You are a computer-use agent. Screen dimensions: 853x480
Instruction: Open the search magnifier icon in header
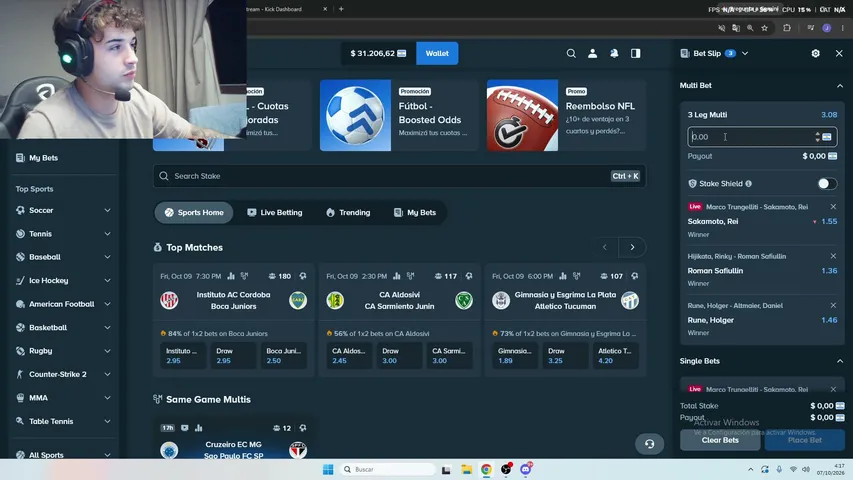click(571, 53)
